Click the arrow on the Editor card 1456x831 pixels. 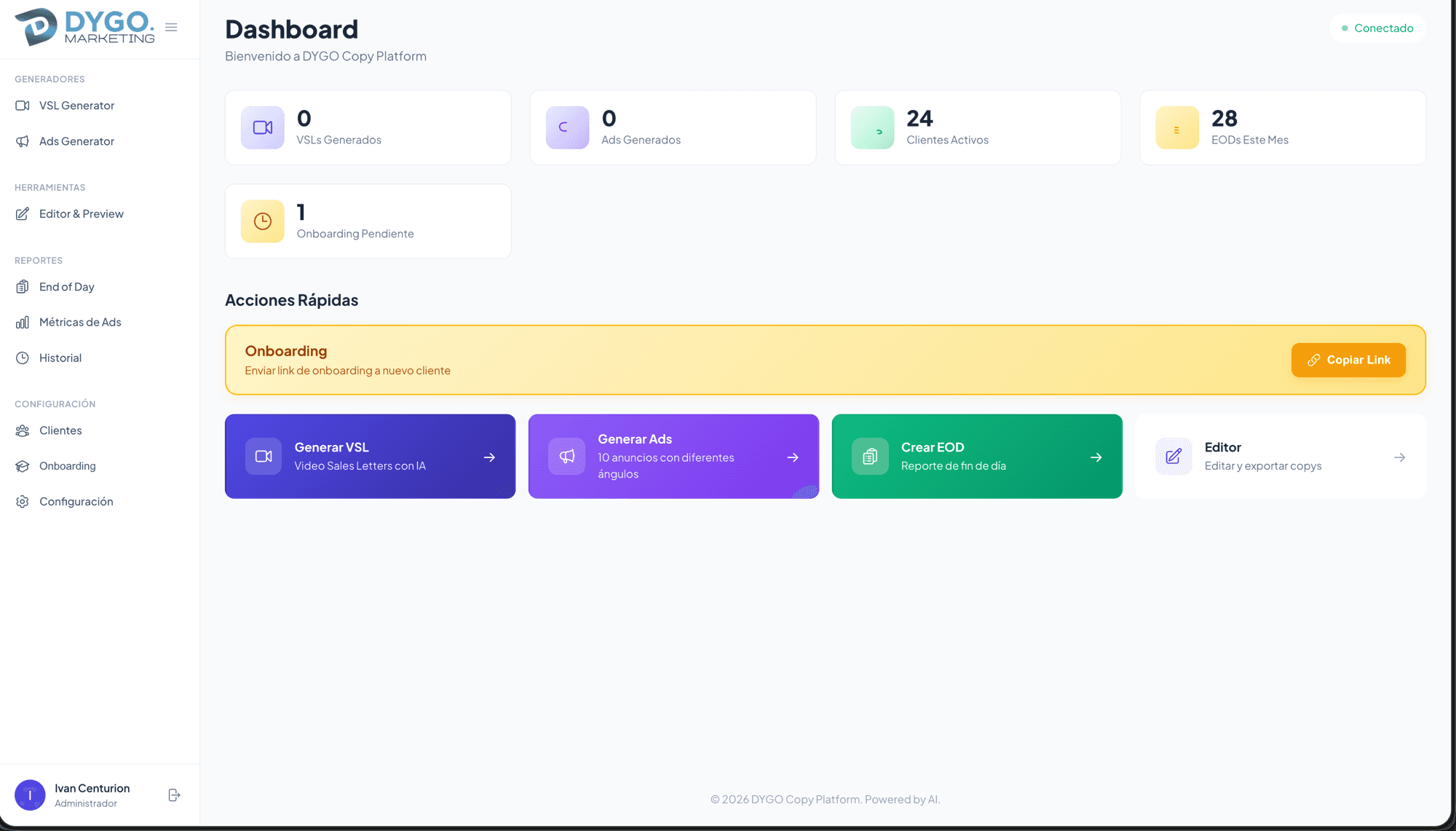click(1399, 457)
